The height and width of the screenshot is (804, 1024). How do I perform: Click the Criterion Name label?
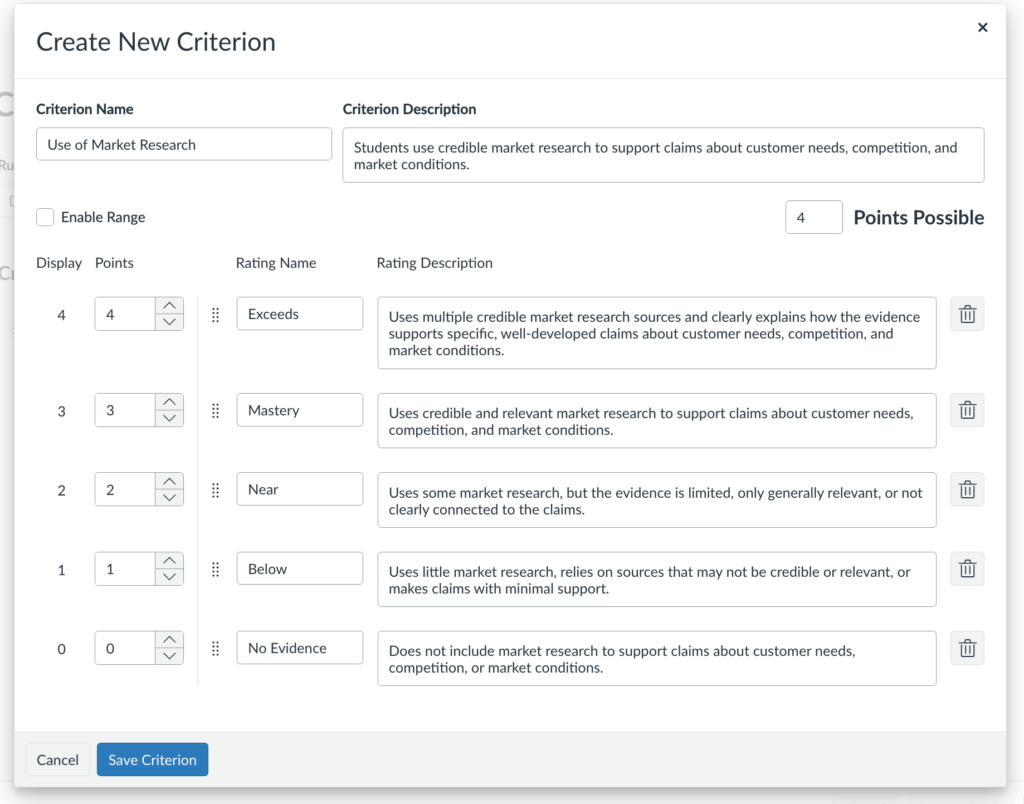coord(84,109)
